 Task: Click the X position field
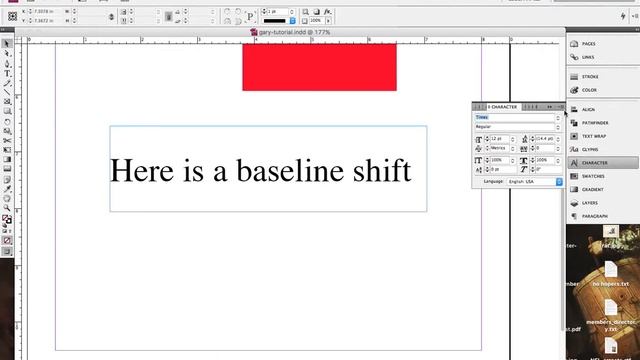click(x=44, y=11)
